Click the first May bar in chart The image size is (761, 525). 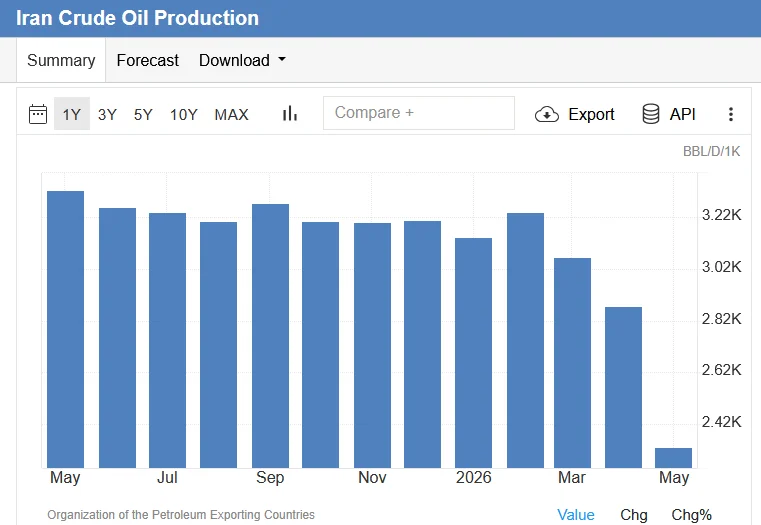(66, 329)
